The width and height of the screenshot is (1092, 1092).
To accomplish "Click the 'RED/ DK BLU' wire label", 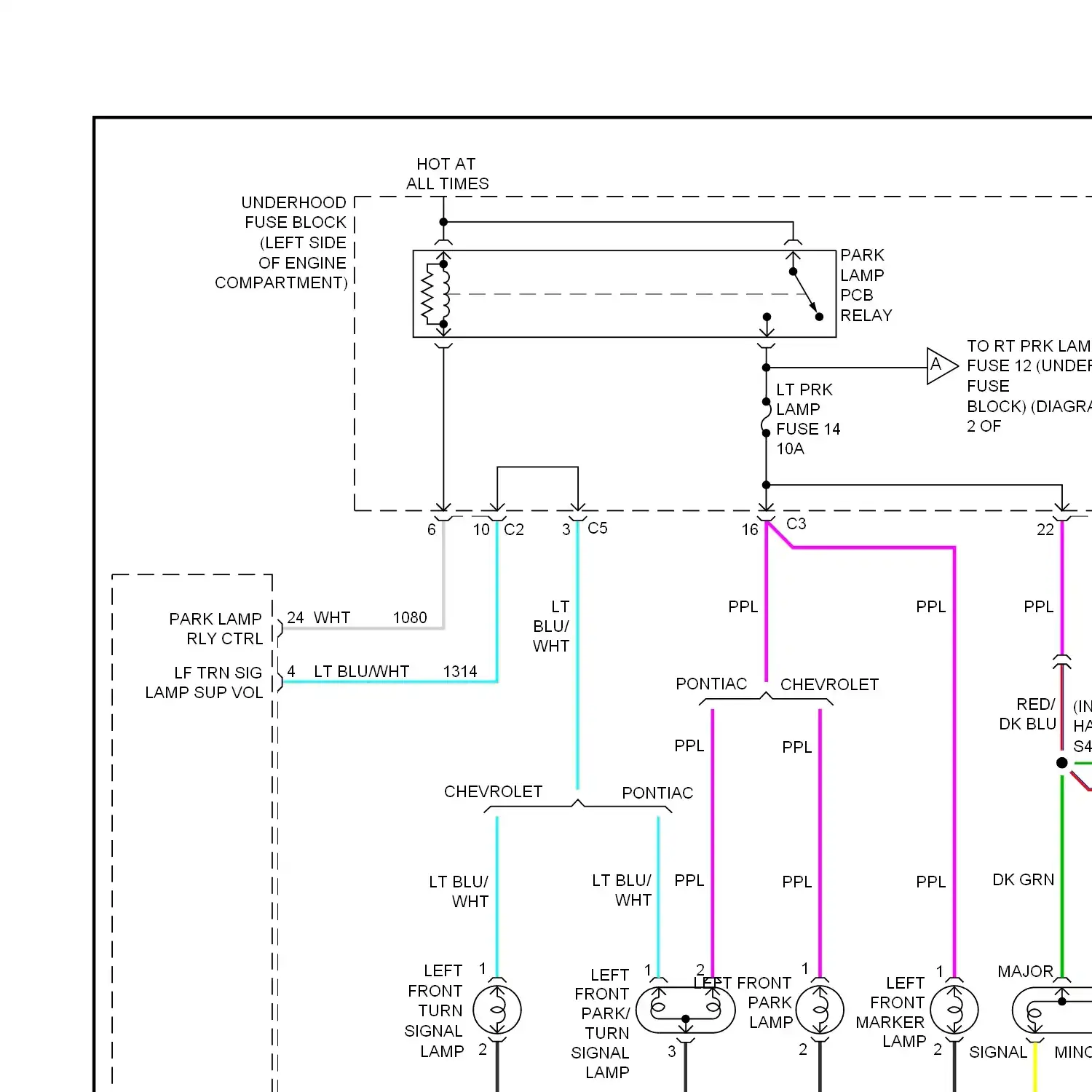I will click(x=1027, y=713).
